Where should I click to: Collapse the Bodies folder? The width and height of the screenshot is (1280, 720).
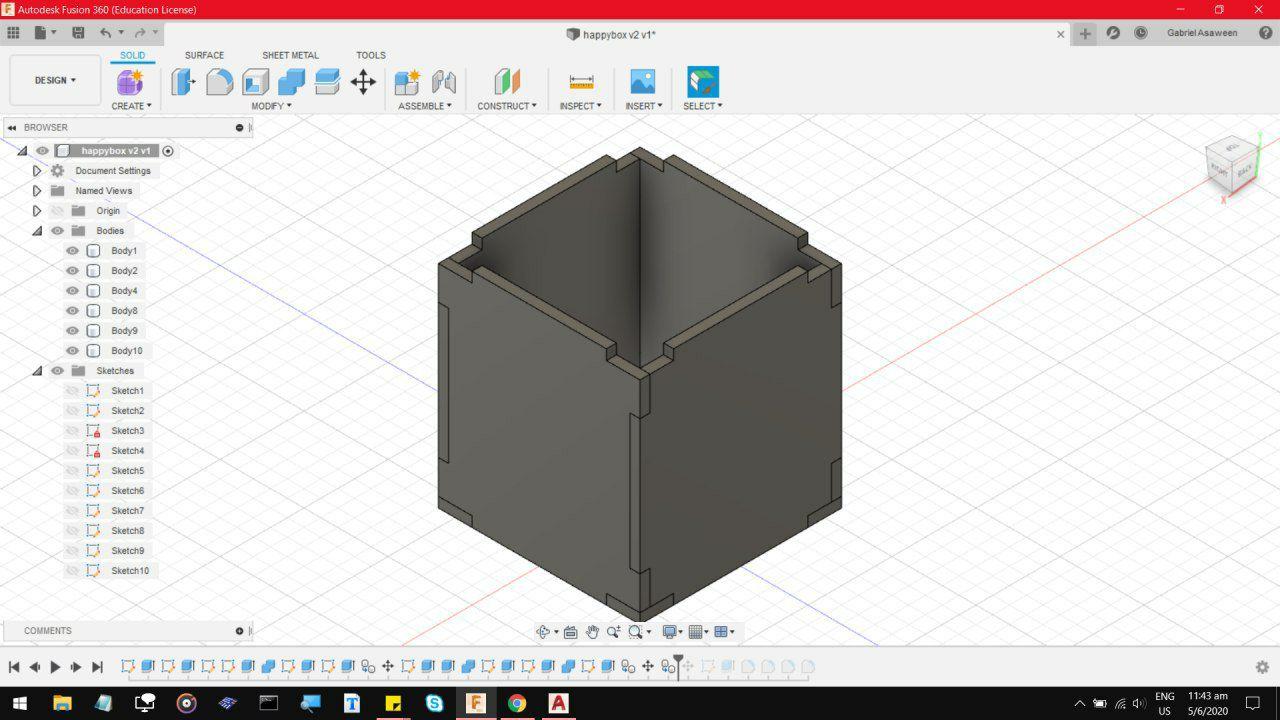coord(37,231)
